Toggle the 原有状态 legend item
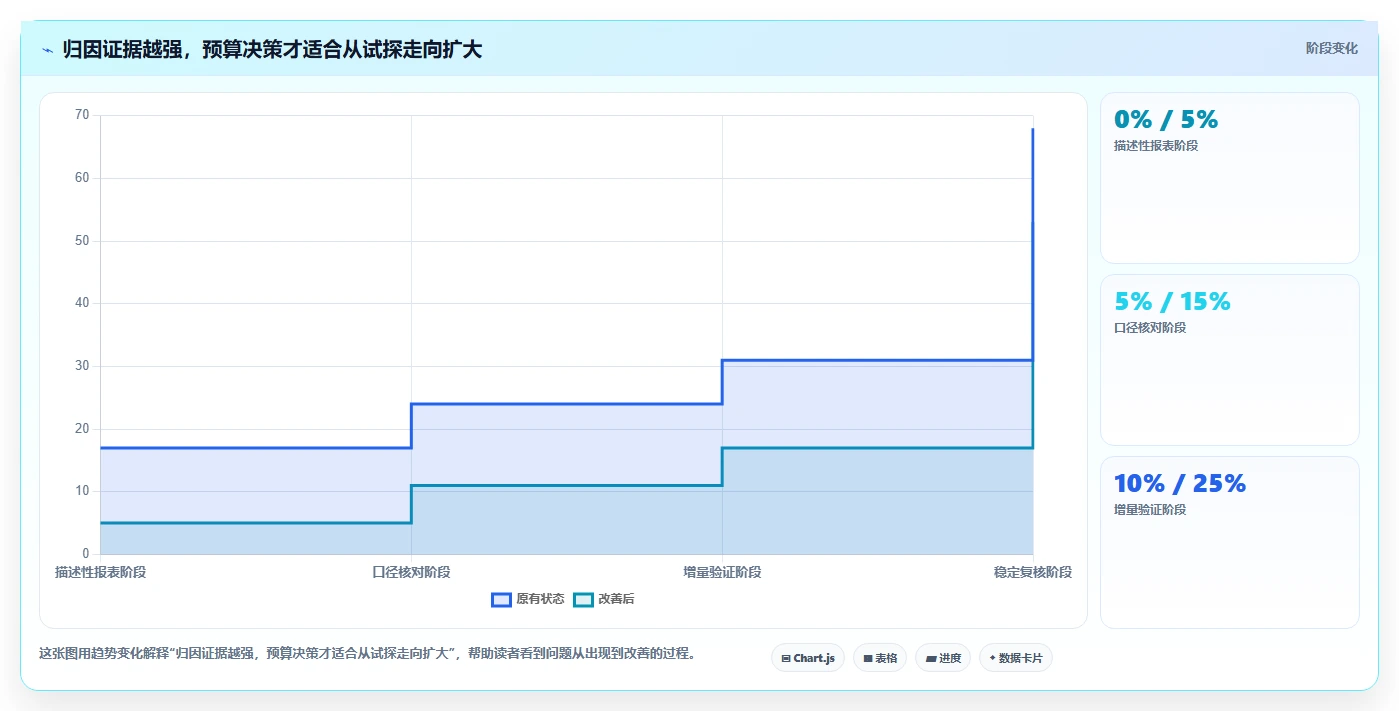Image resolution: width=1399 pixels, height=711 pixels. [x=528, y=599]
